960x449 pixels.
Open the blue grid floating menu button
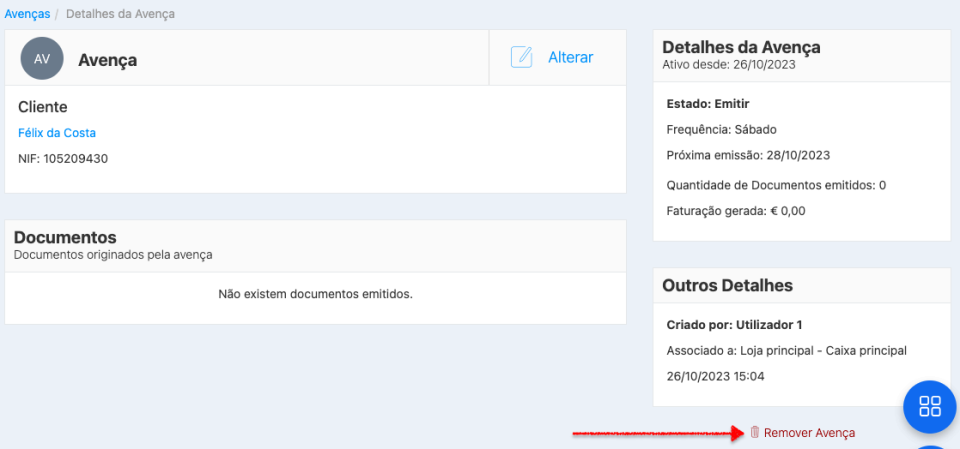(930, 406)
